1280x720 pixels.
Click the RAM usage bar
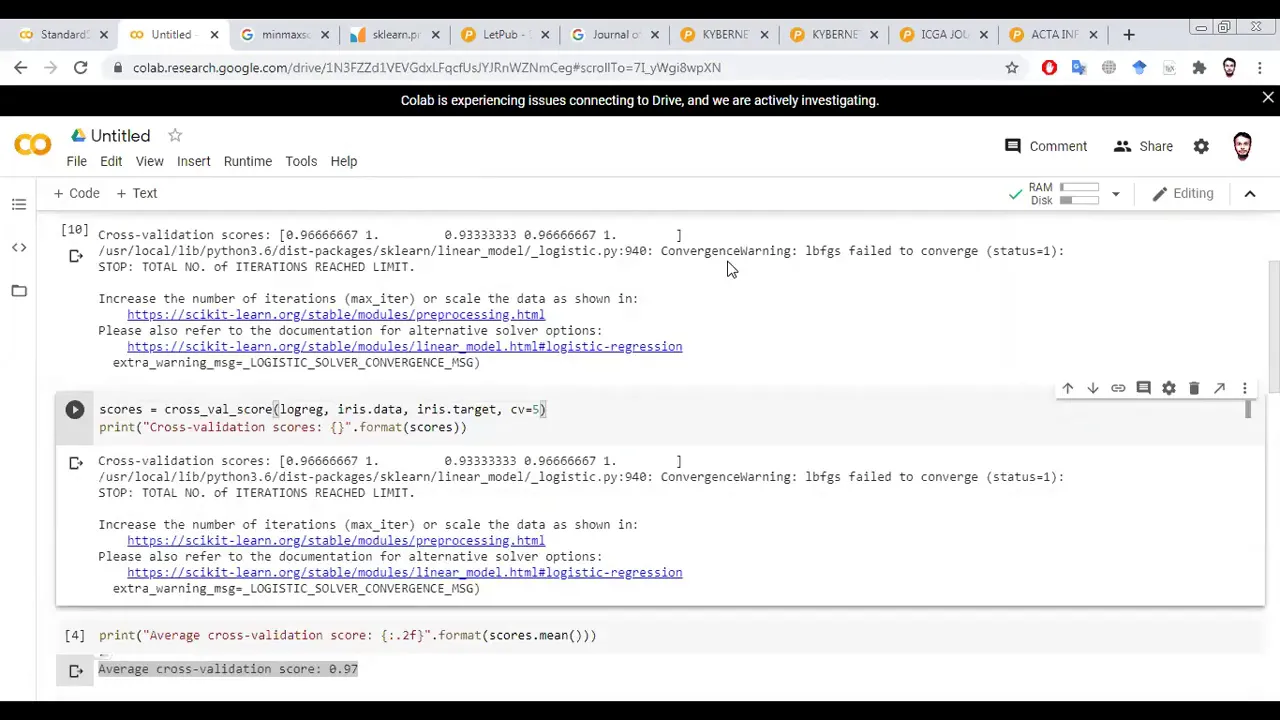click(x=1079, y=187)
